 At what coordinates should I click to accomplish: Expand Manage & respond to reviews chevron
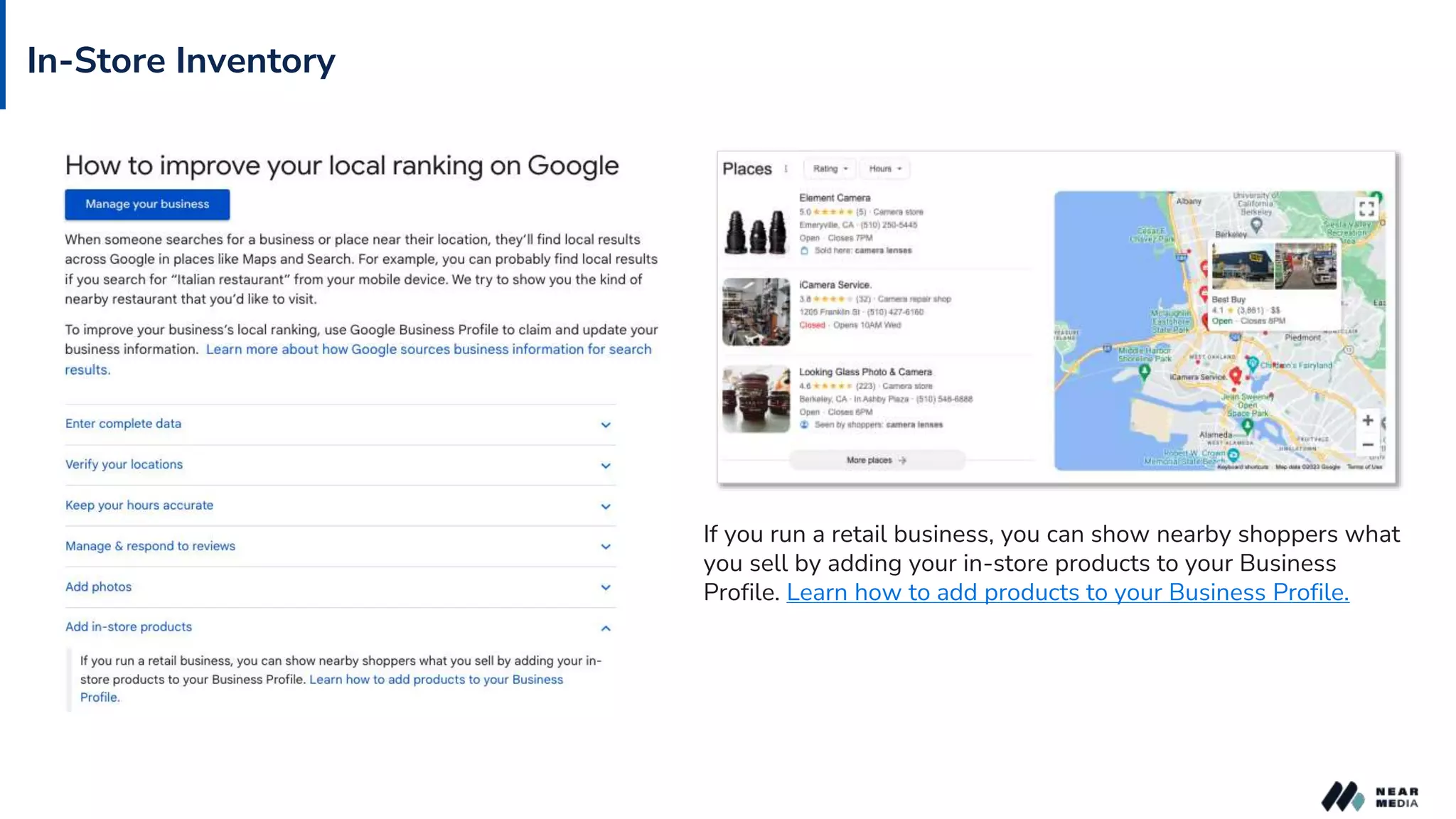(606, 547)
